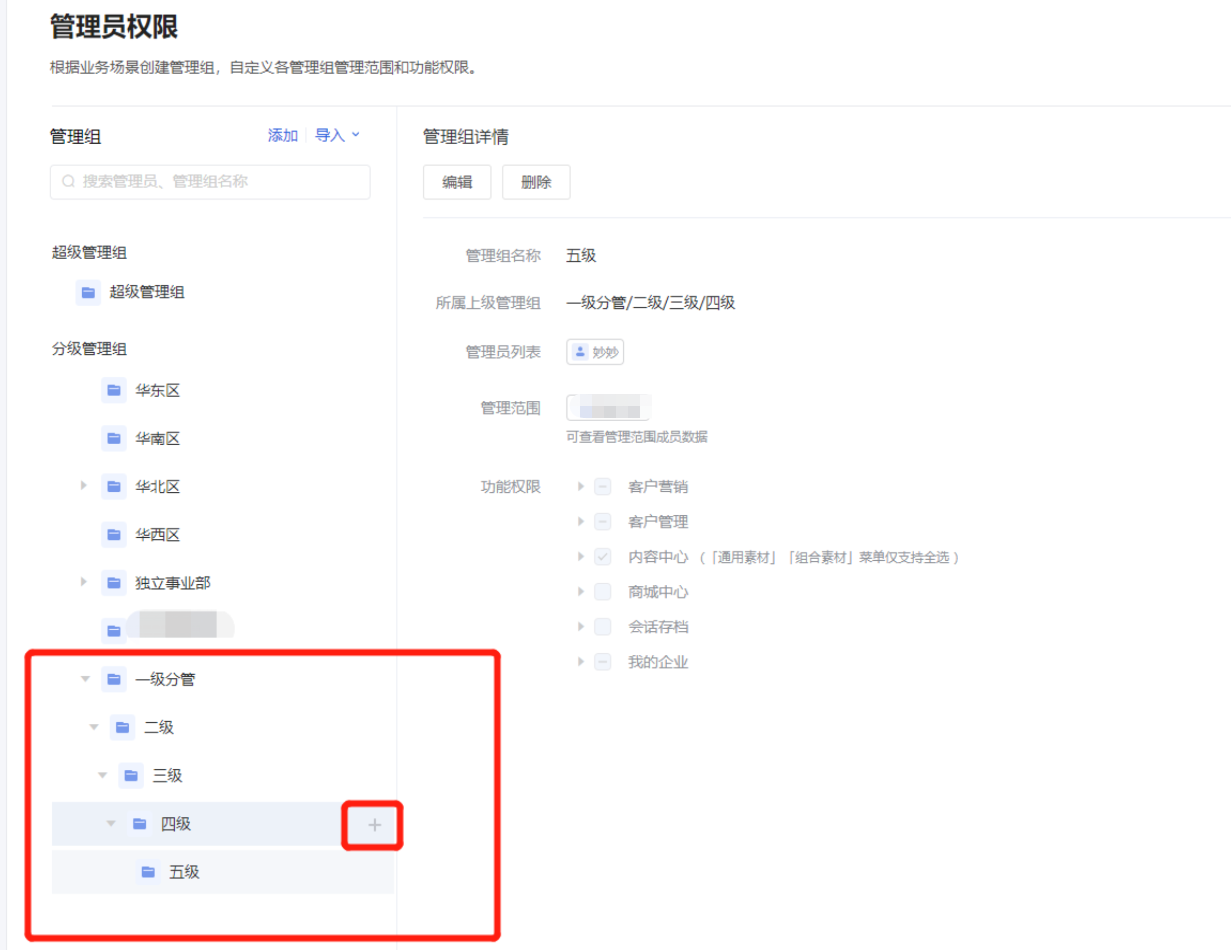Click the 二级 folder icon
Image resolution: width=1231 pixels, height=950 pixels.
click(123, 728)
